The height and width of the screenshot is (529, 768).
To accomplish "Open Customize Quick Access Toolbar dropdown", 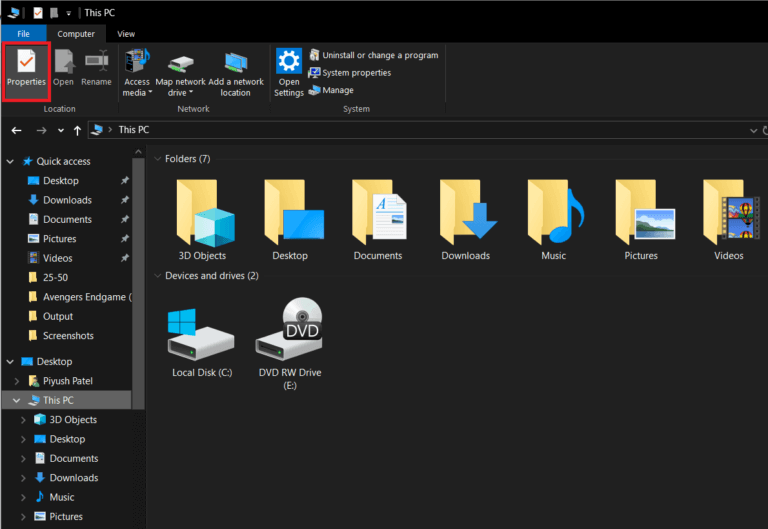I will [x=69, y=13].
